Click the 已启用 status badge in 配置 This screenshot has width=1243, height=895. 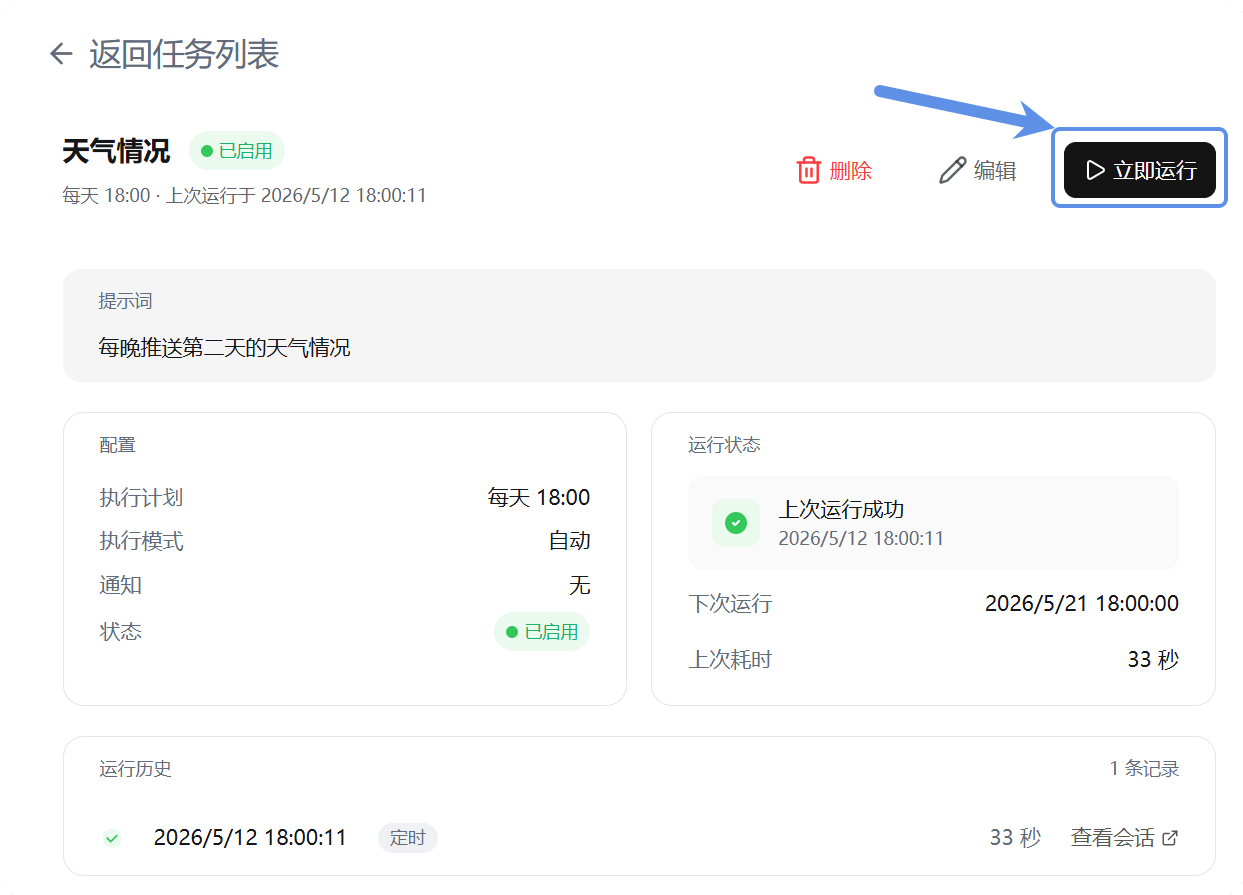(542, 632)
